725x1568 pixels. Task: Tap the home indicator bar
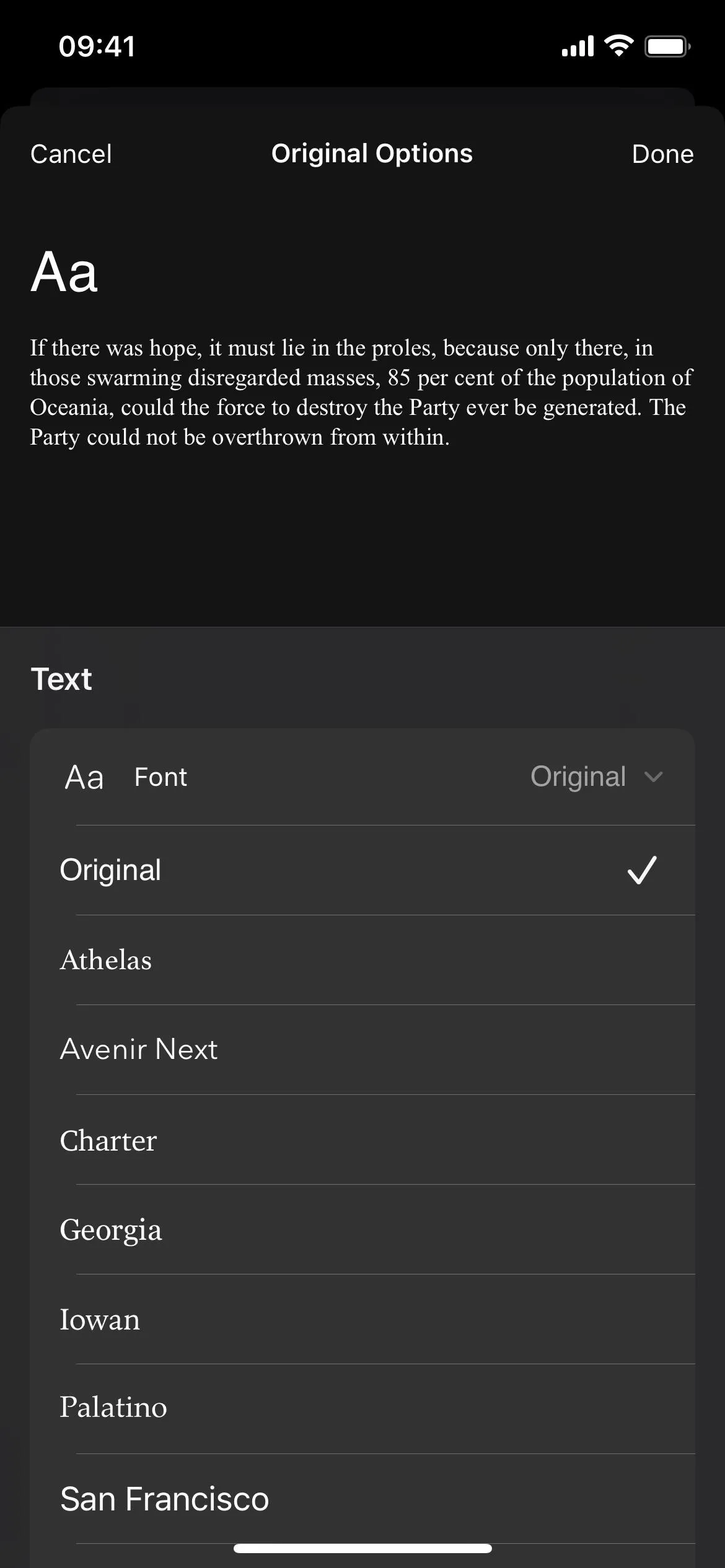tap(362, 1548)
